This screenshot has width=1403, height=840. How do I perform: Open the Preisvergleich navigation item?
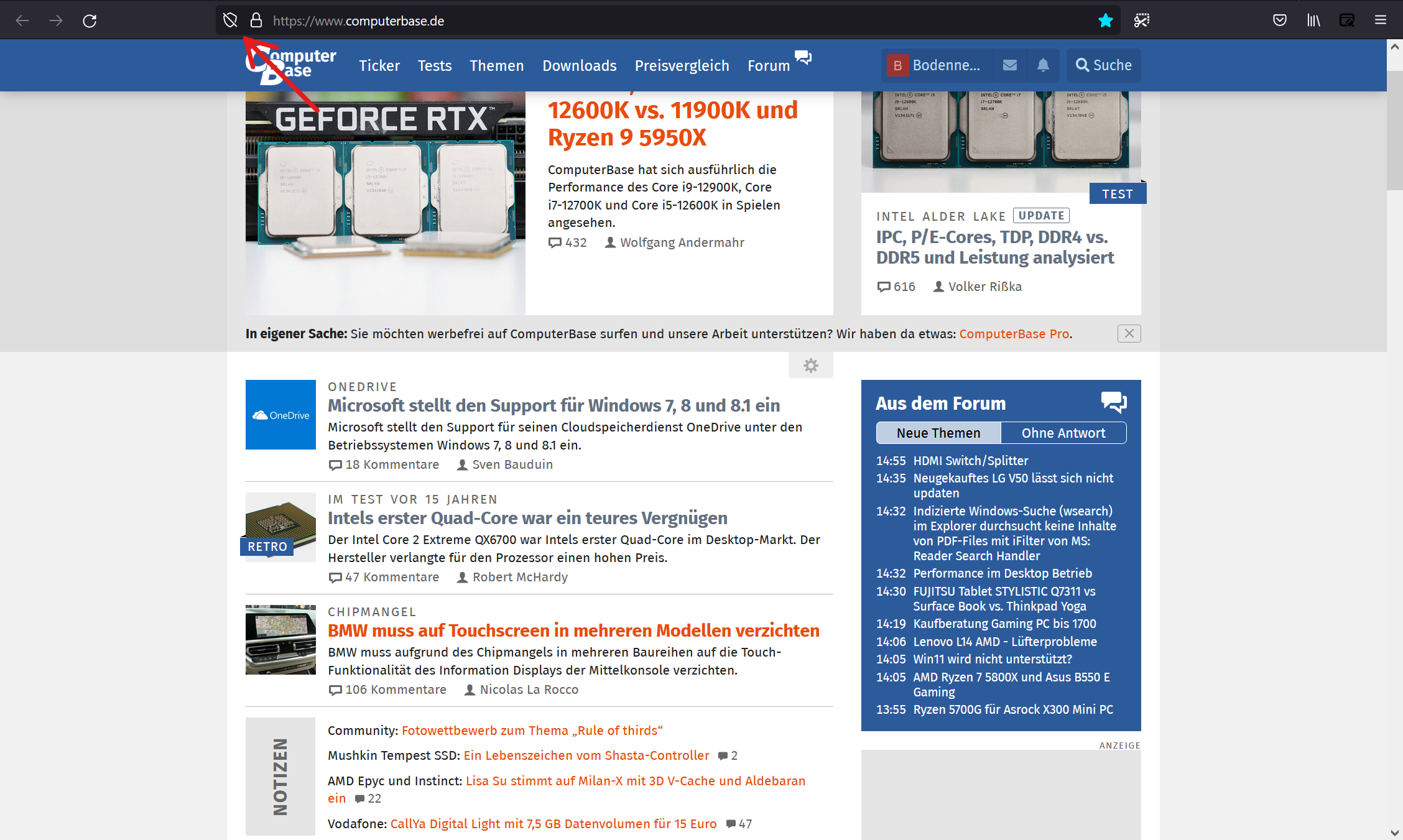point(682,65)
